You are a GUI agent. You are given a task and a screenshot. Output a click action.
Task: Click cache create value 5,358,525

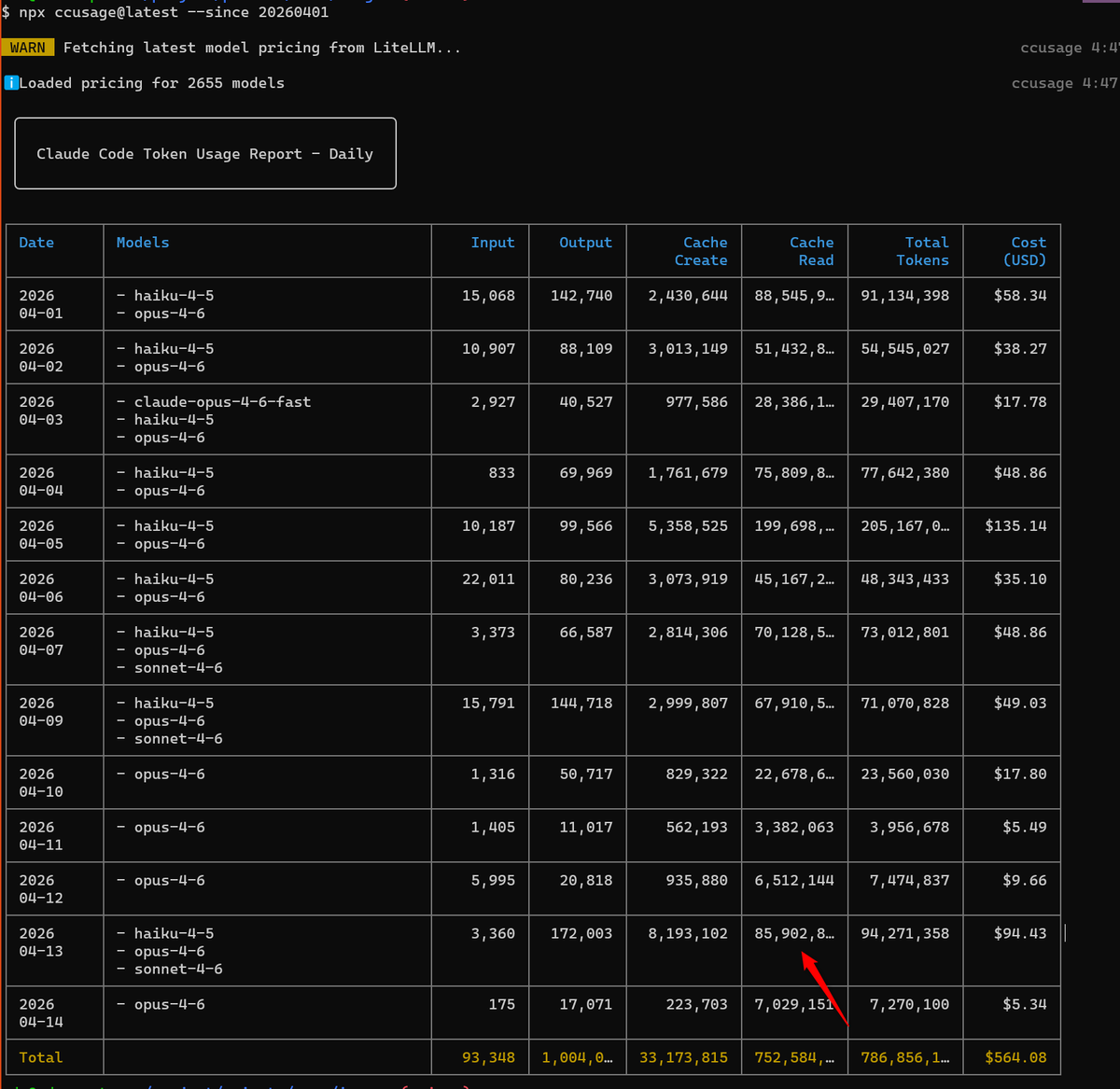[x=688, y=526]
